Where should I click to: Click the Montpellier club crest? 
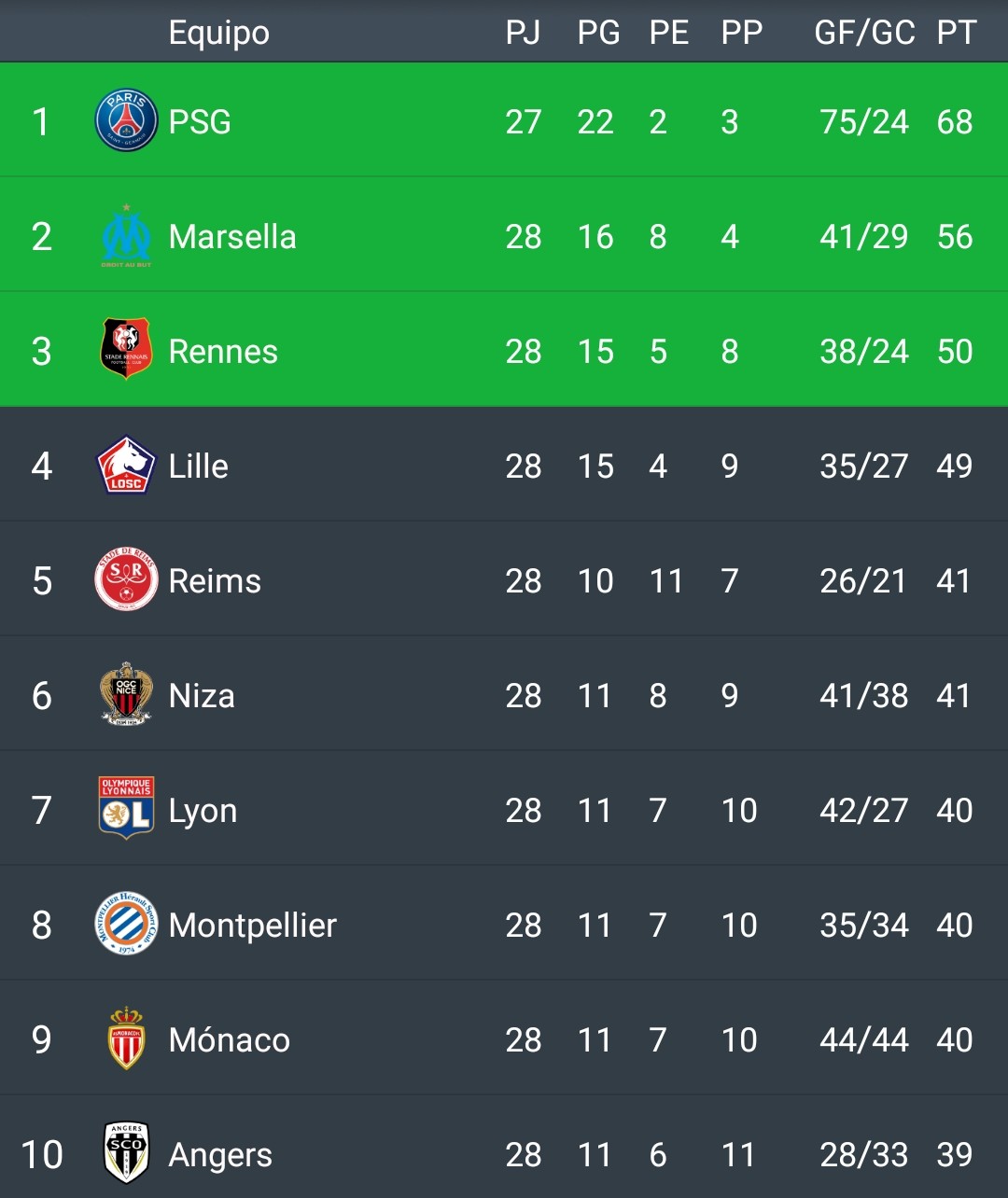point(126,925)
